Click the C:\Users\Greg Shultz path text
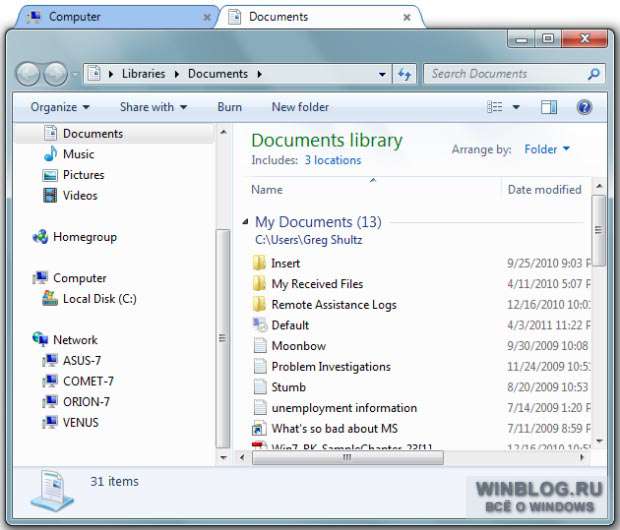This screenshot has width=620, height=530. (308, 240)
